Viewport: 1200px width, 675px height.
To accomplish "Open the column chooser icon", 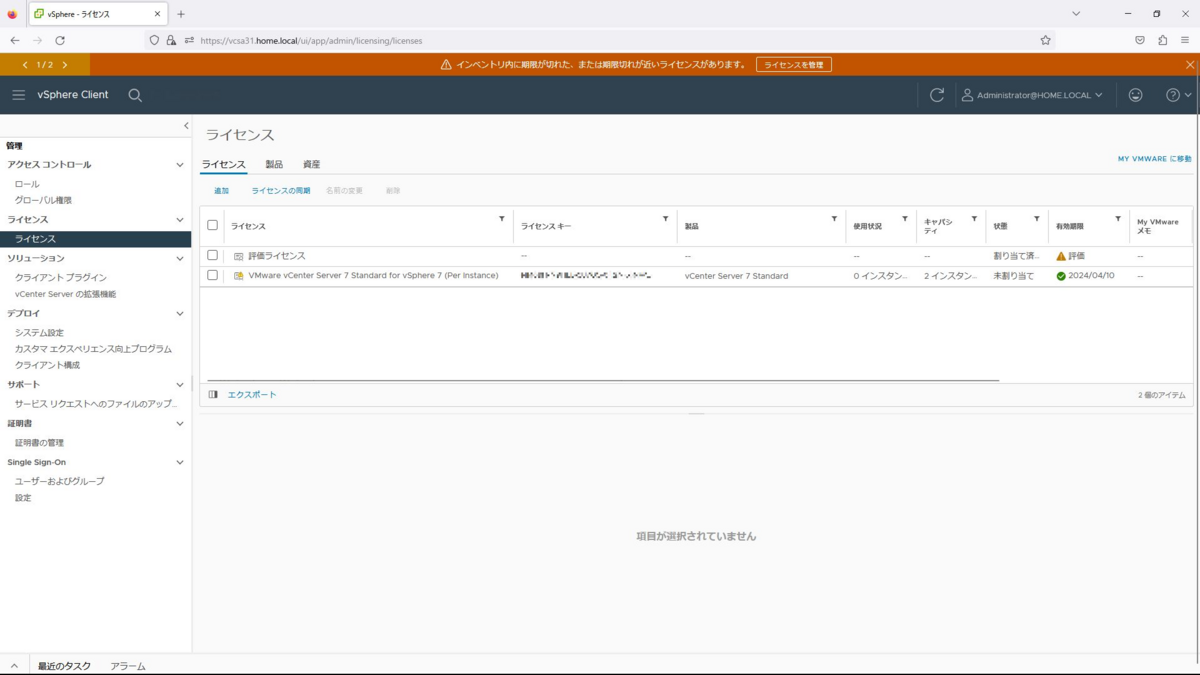I will coord(213,394).
